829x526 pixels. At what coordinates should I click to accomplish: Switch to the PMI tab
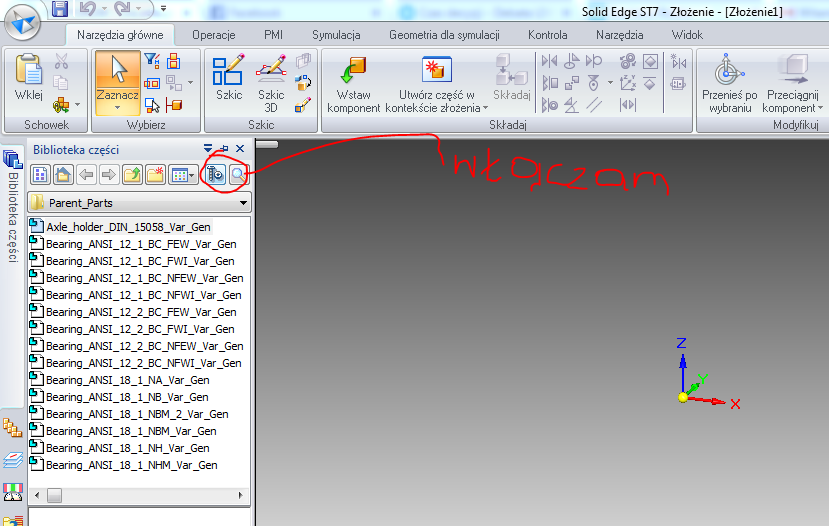point(273,35)
